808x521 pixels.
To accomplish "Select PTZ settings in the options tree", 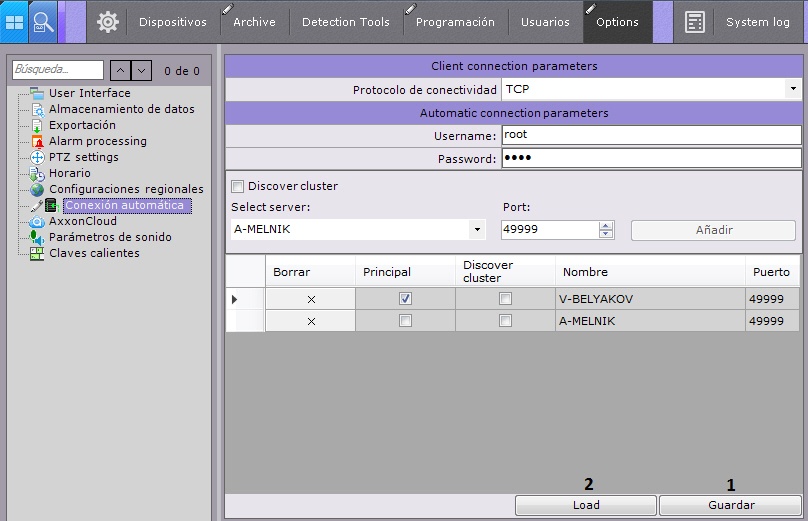I will click(83, 157).
